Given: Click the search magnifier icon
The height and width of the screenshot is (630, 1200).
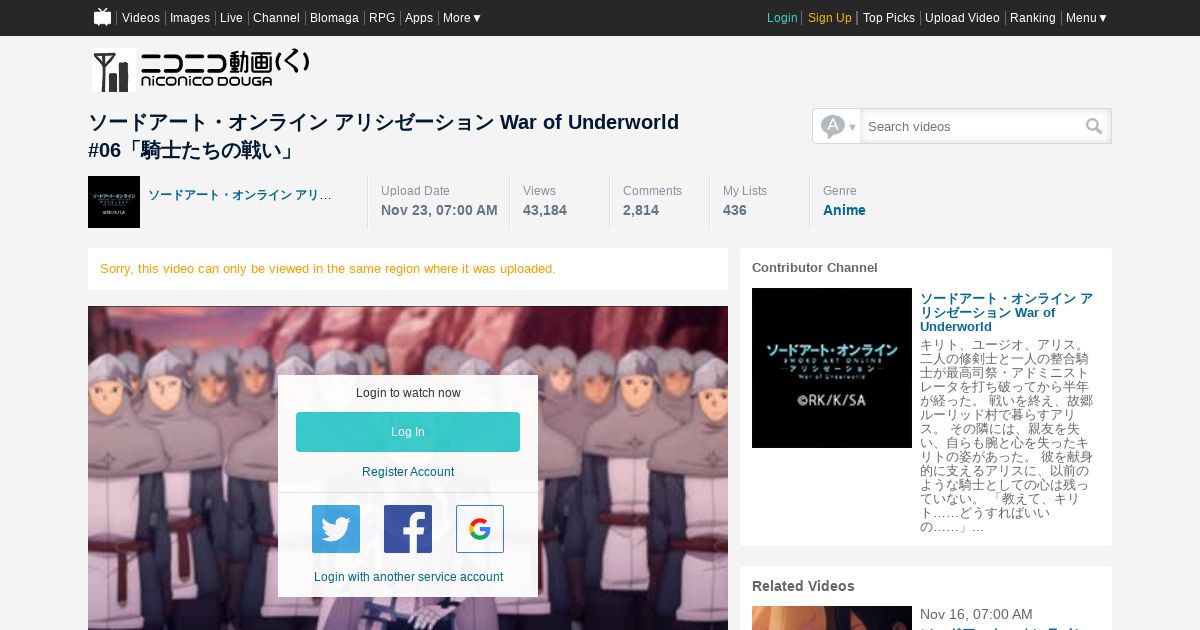Looking at the screenshot, I should (1094, 126).
